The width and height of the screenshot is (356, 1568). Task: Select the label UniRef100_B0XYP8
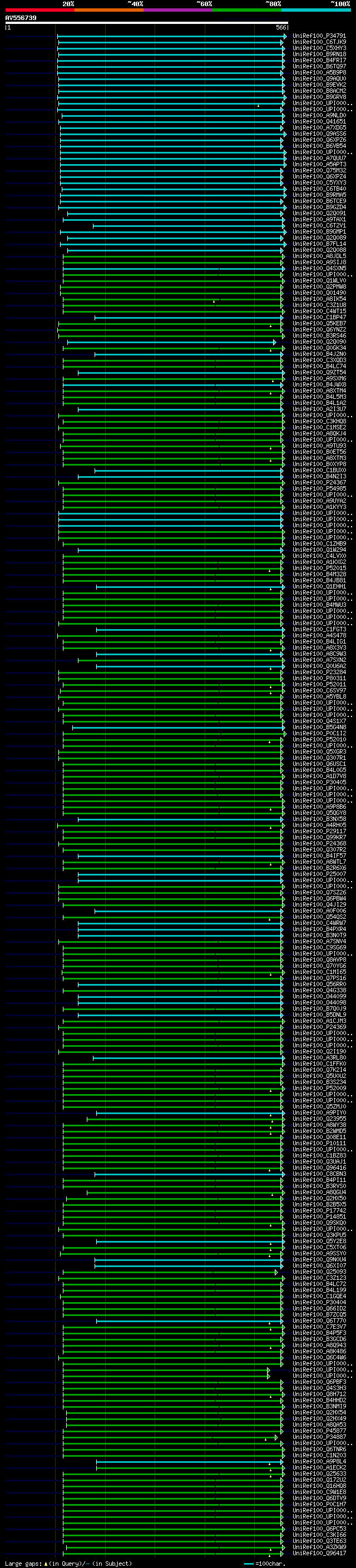click(x=319, y=464)
